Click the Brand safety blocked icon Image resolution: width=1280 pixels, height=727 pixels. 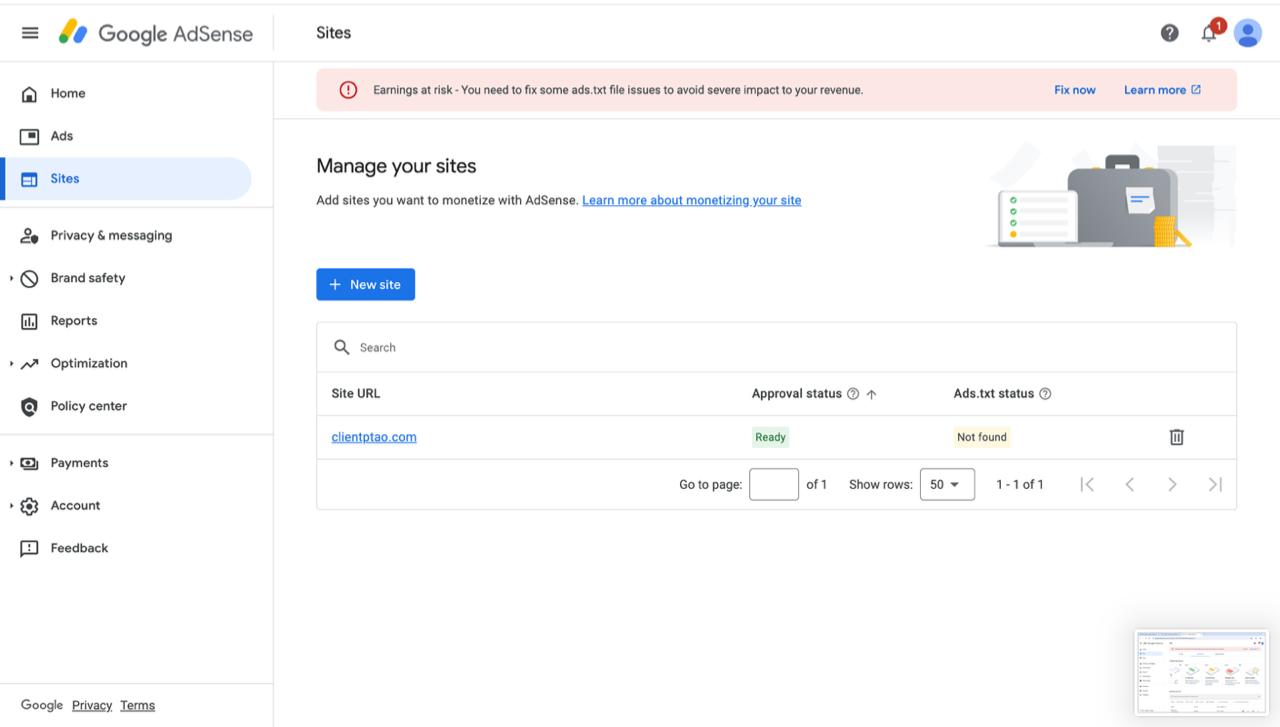29,279
